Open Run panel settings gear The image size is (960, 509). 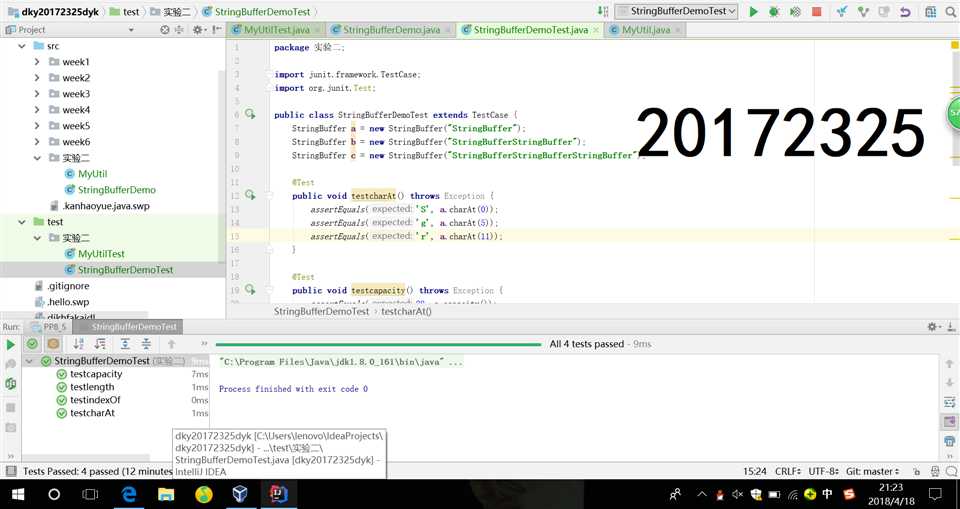tap(932, 327)
